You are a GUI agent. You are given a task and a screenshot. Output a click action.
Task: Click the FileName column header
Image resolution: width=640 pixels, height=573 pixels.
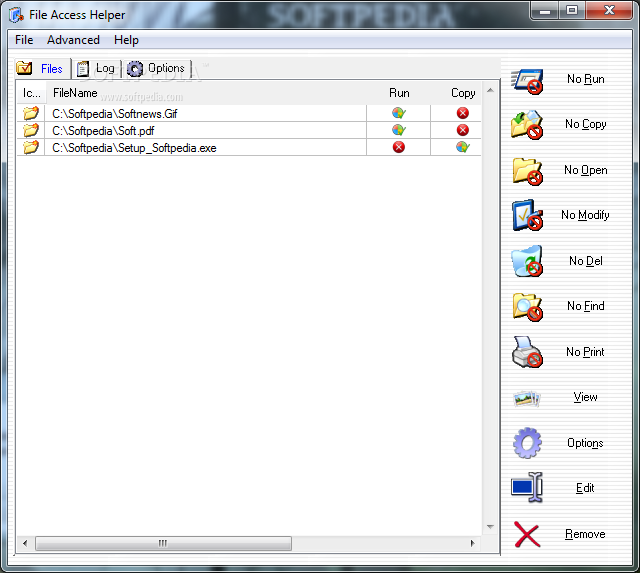[x=75, y=93]
